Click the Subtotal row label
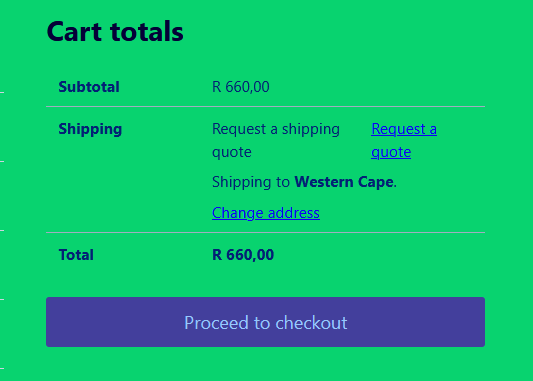 (x=89, y=87)
